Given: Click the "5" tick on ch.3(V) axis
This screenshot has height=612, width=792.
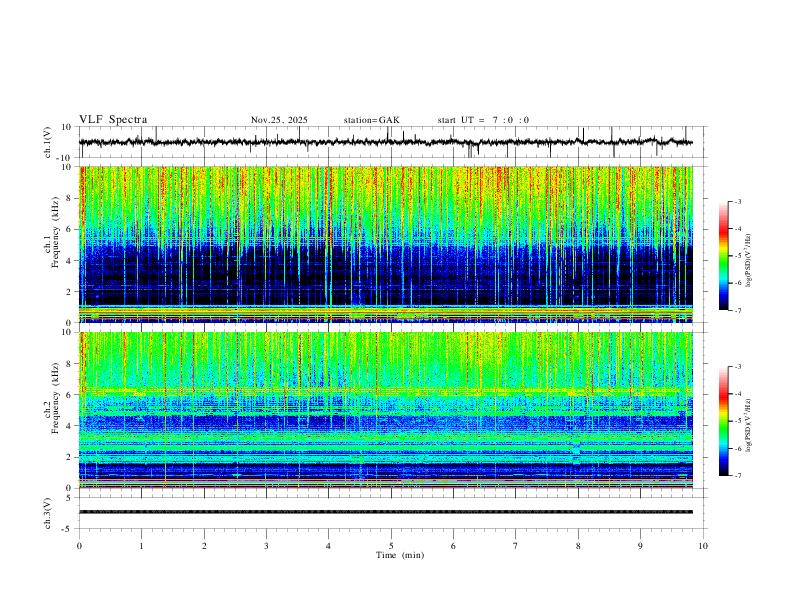Looking at the screenshot, I should coord(69,498).
